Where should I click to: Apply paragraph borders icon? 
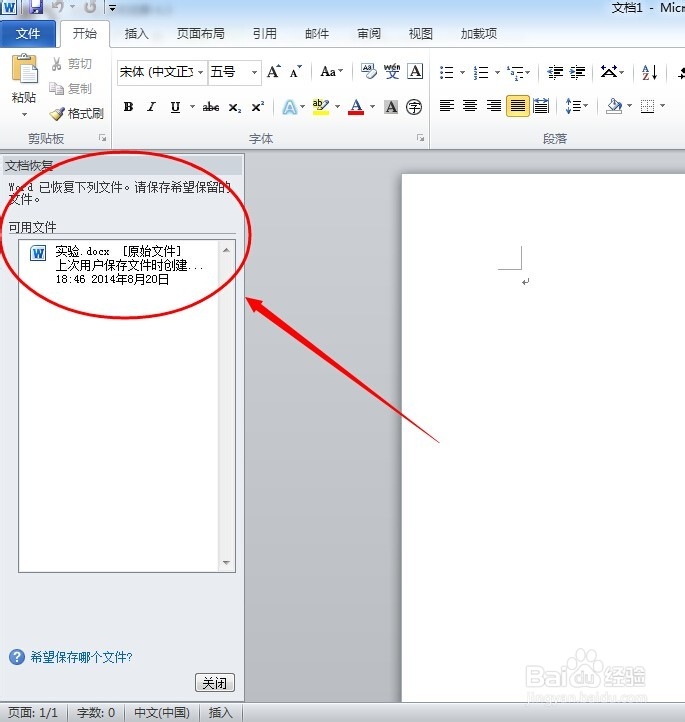[647, 106]
